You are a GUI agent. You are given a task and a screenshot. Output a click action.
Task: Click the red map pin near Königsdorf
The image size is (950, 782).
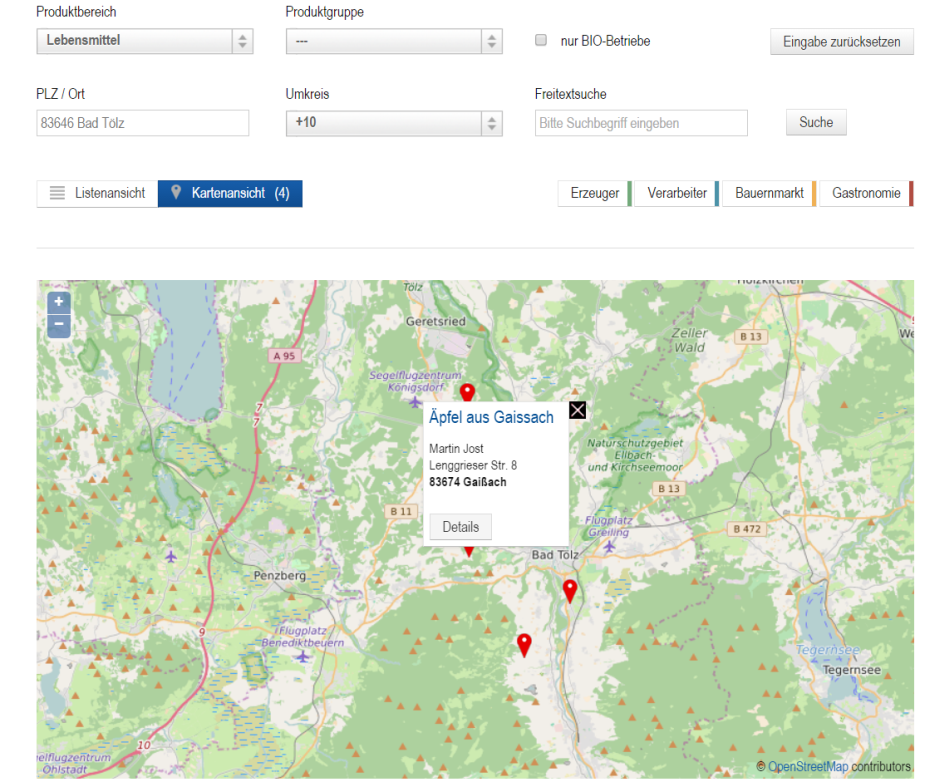coord(466,393)
